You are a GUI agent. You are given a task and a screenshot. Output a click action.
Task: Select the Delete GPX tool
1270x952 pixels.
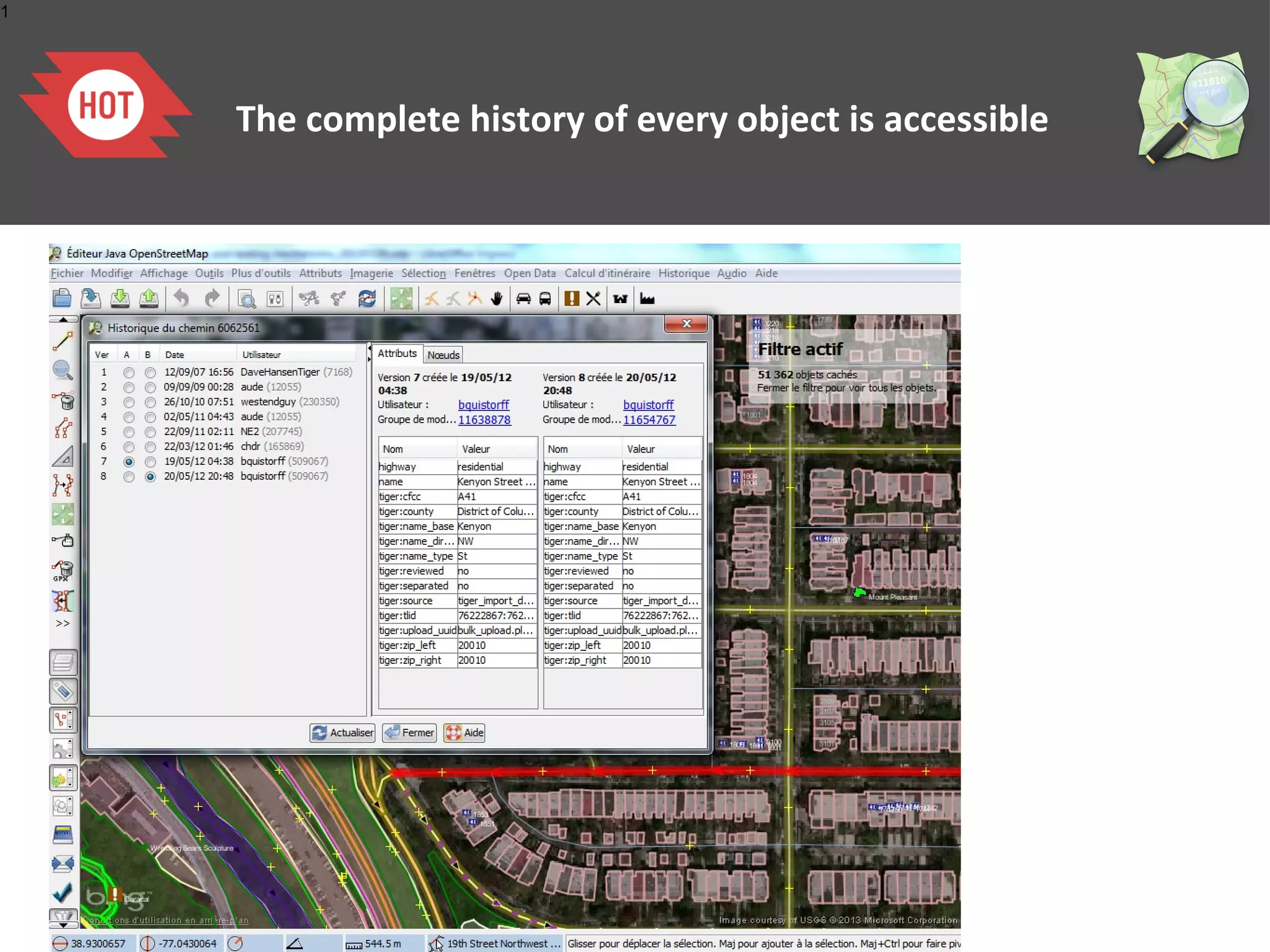(63, 571)
